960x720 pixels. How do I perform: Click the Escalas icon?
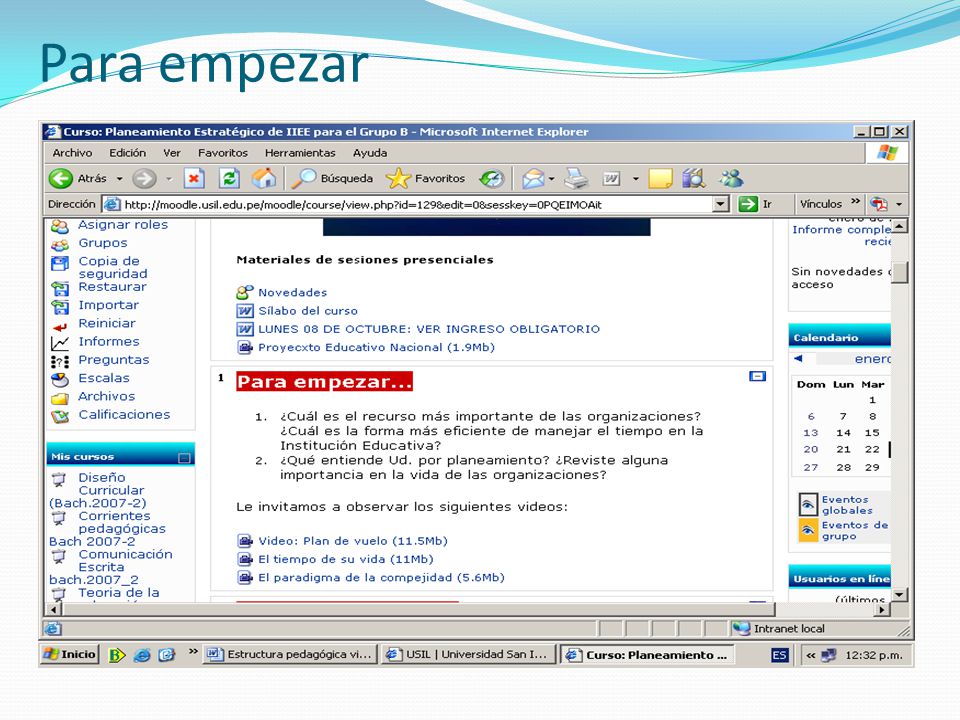point(59,380)
